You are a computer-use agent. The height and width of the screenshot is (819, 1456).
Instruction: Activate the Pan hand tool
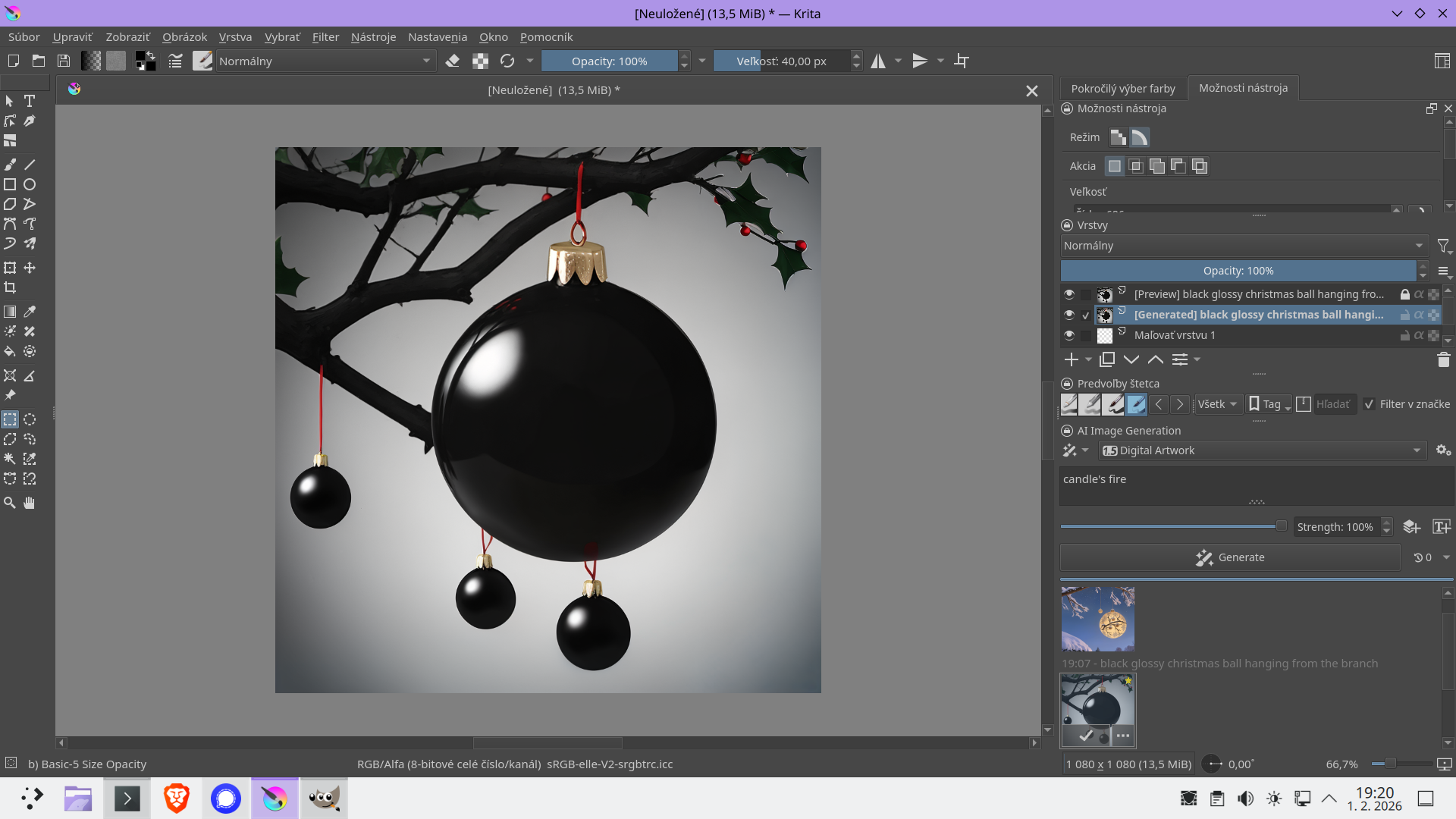click(x=30, y=503)
